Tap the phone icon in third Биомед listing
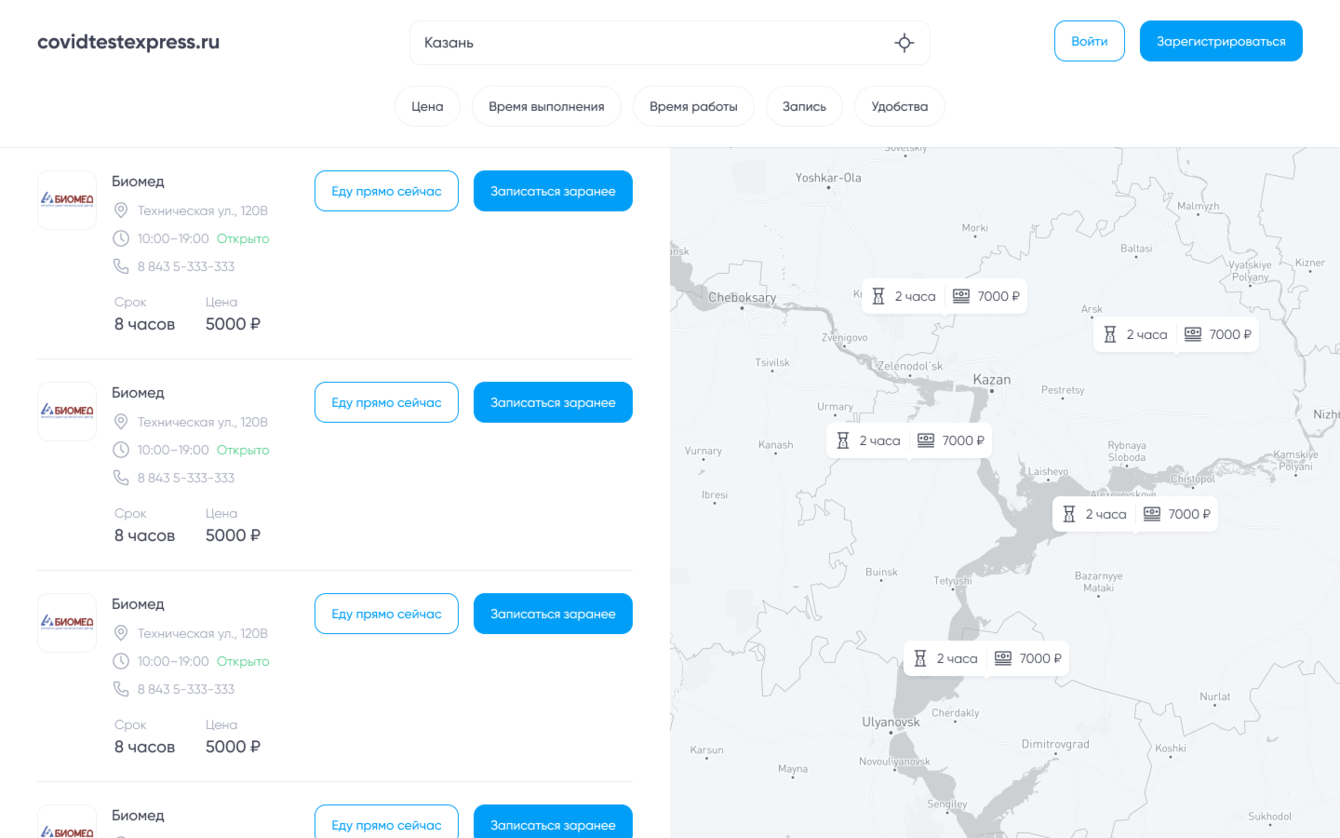Screen dimensions: 1340x838 (121, 688)
